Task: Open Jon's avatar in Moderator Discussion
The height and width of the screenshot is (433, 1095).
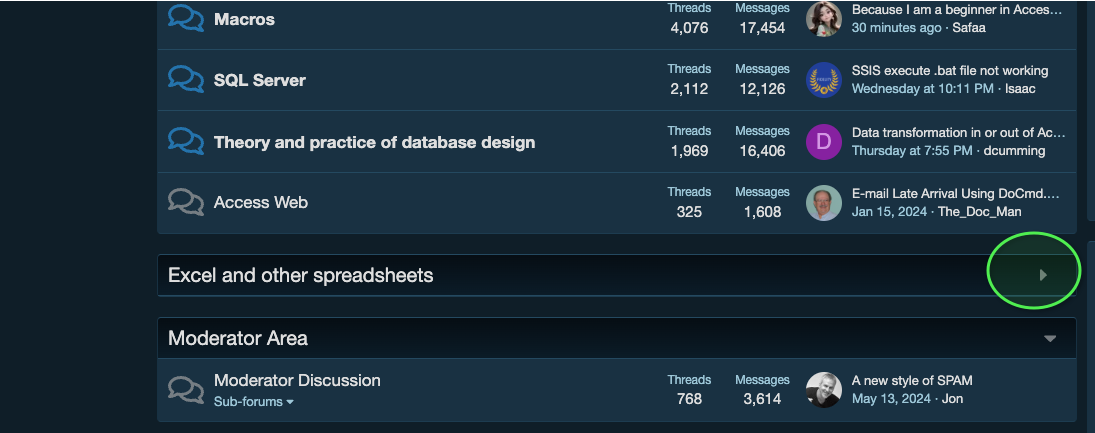Action: click(x=823, y=390)
